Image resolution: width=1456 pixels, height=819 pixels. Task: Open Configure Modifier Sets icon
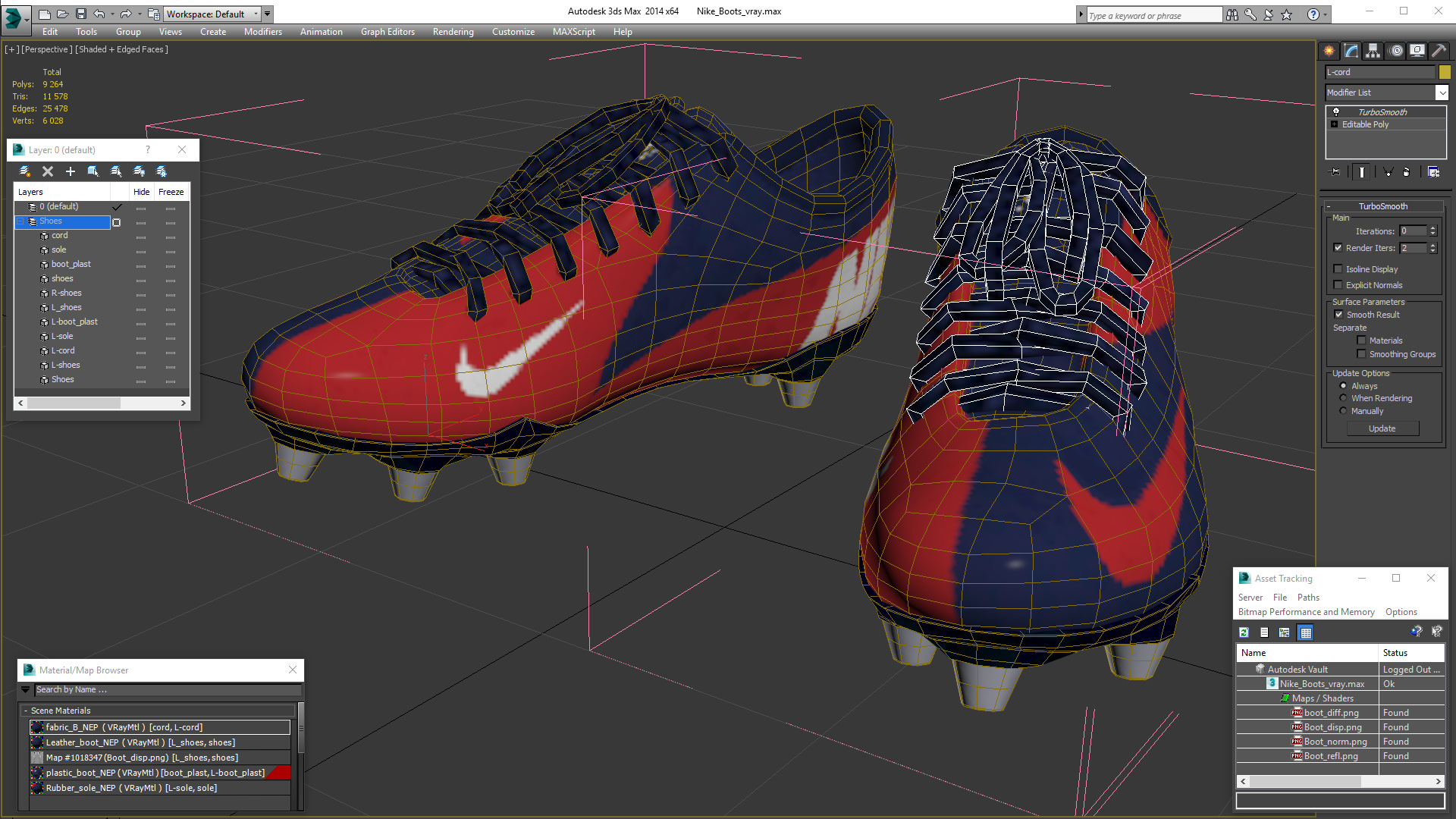[x=1433, y=172]
